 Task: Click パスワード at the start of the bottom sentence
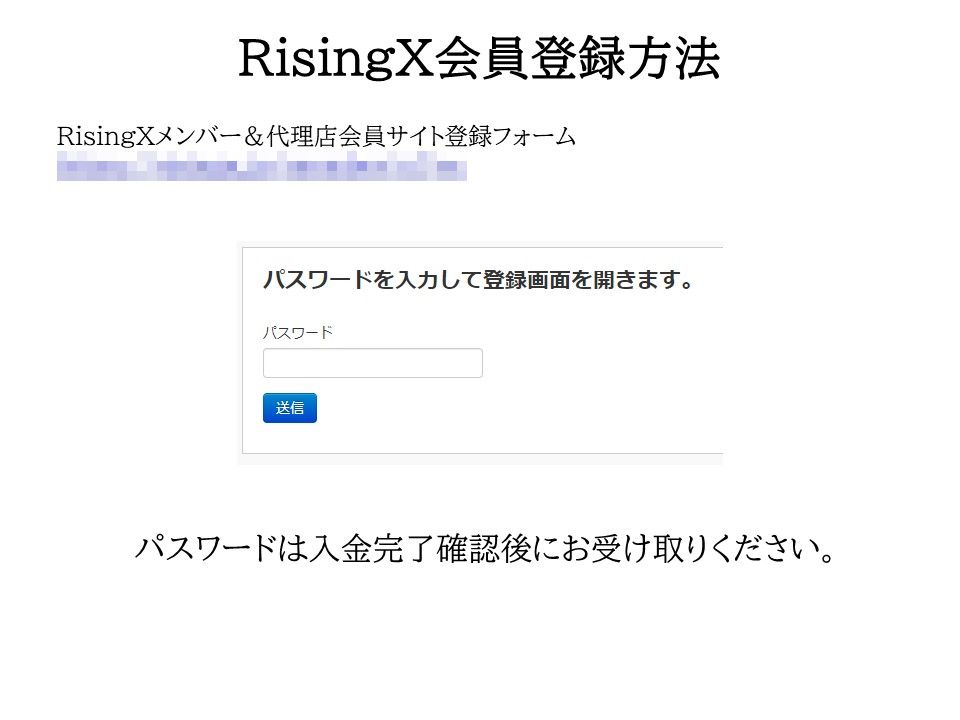[204, 548]
